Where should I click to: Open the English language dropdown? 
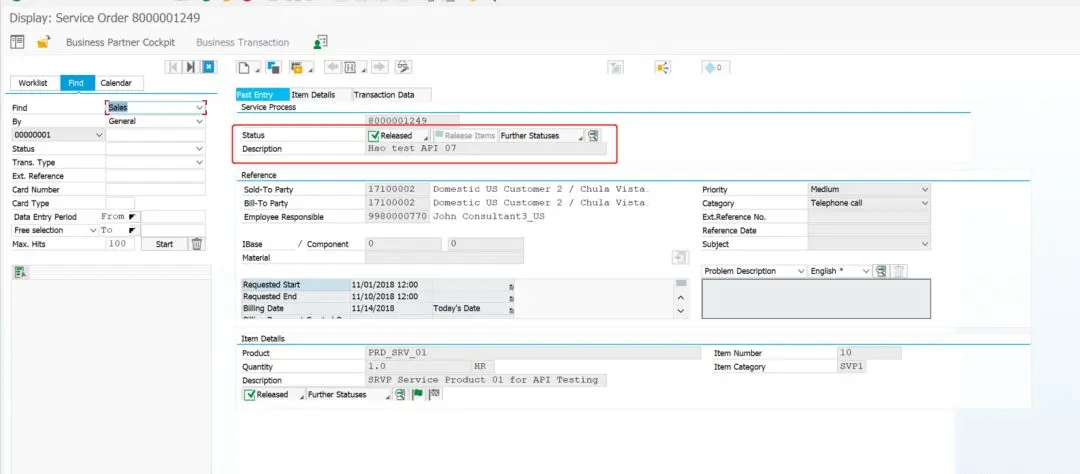coord(840,271)
